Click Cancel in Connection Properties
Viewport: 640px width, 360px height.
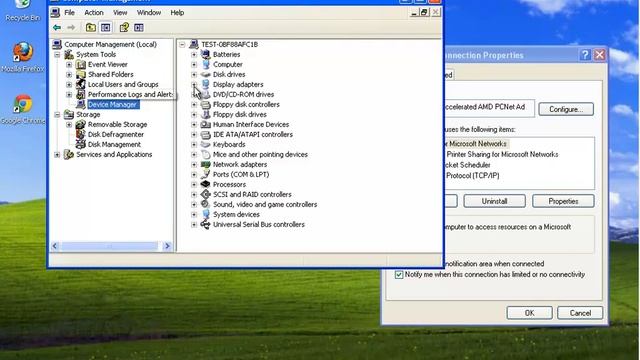(x=580, y=313)
